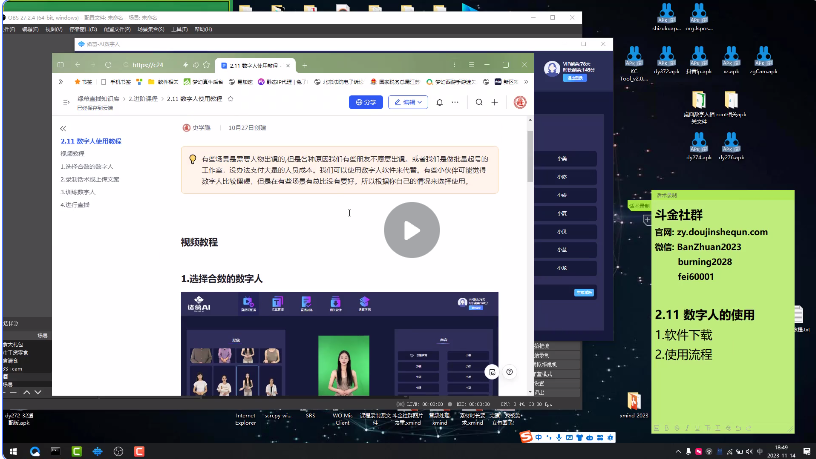
Task: Click the bookmark star in address bar
Action: [206, 65]
